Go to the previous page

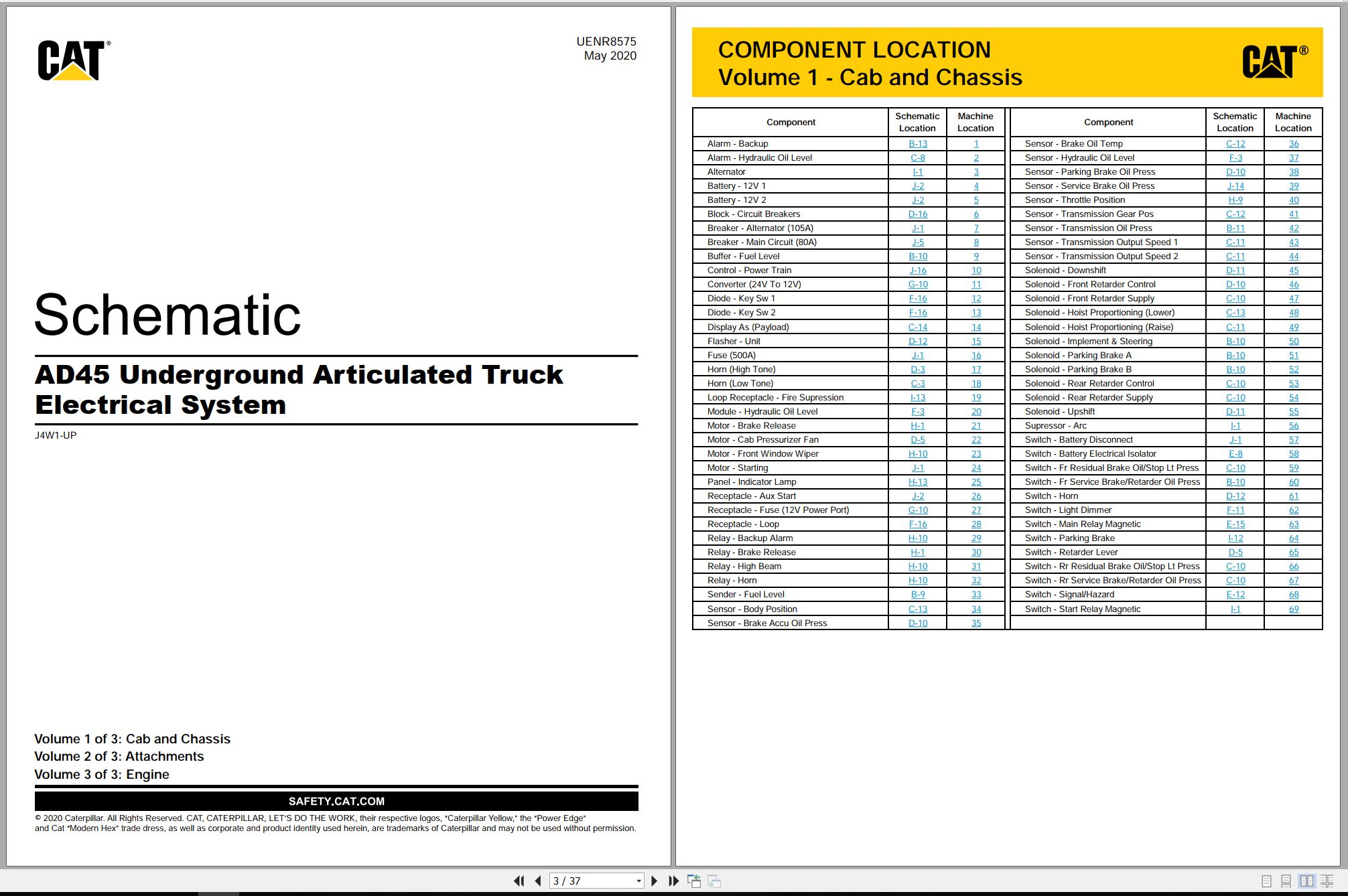[537, 881]
